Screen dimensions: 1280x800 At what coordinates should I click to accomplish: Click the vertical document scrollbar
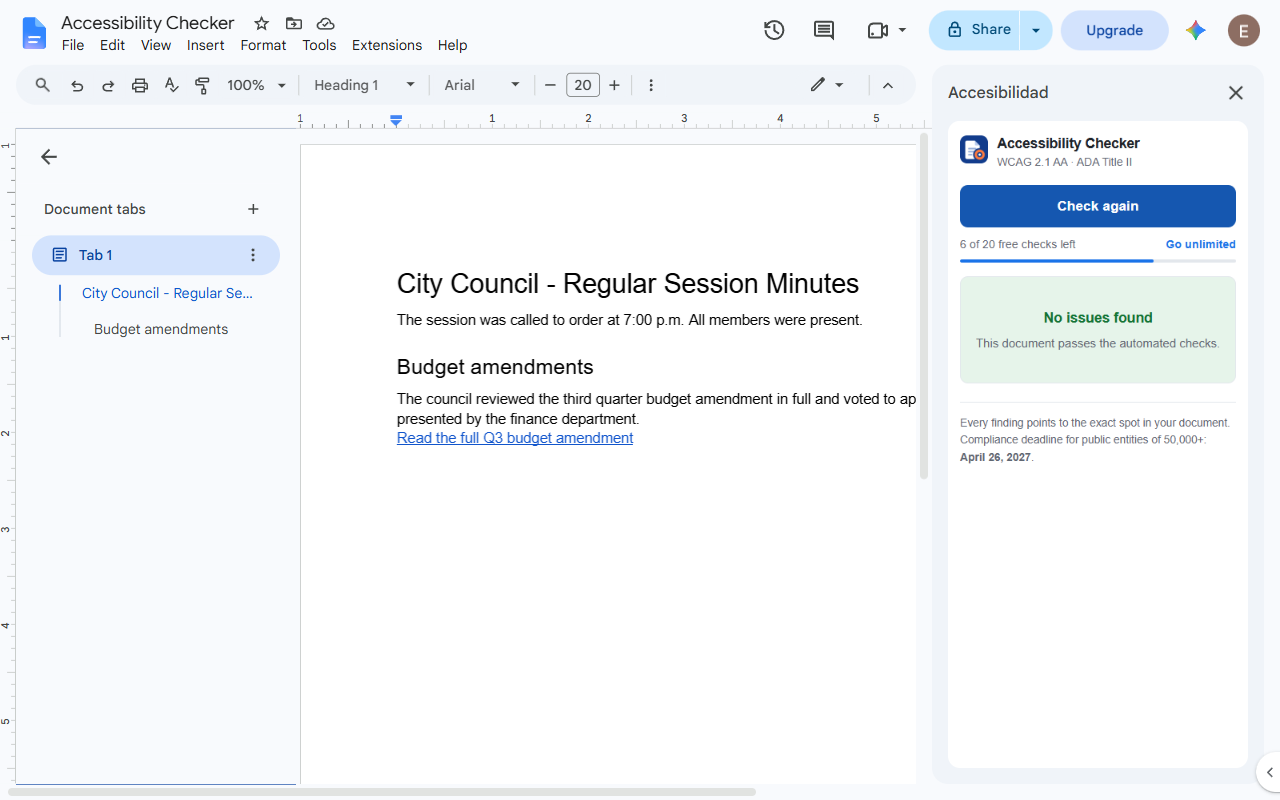coord(924,305)
